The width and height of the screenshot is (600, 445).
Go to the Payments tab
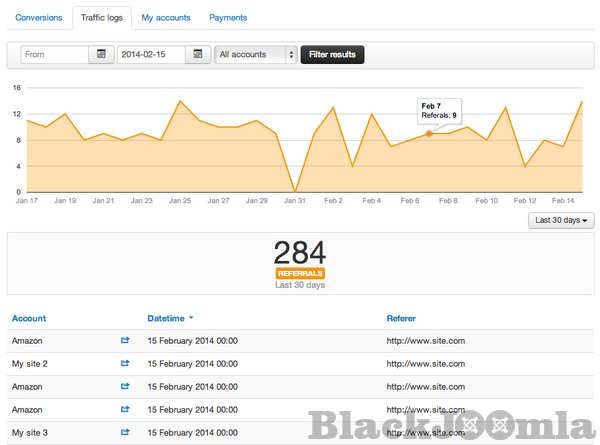pos(227,18)
